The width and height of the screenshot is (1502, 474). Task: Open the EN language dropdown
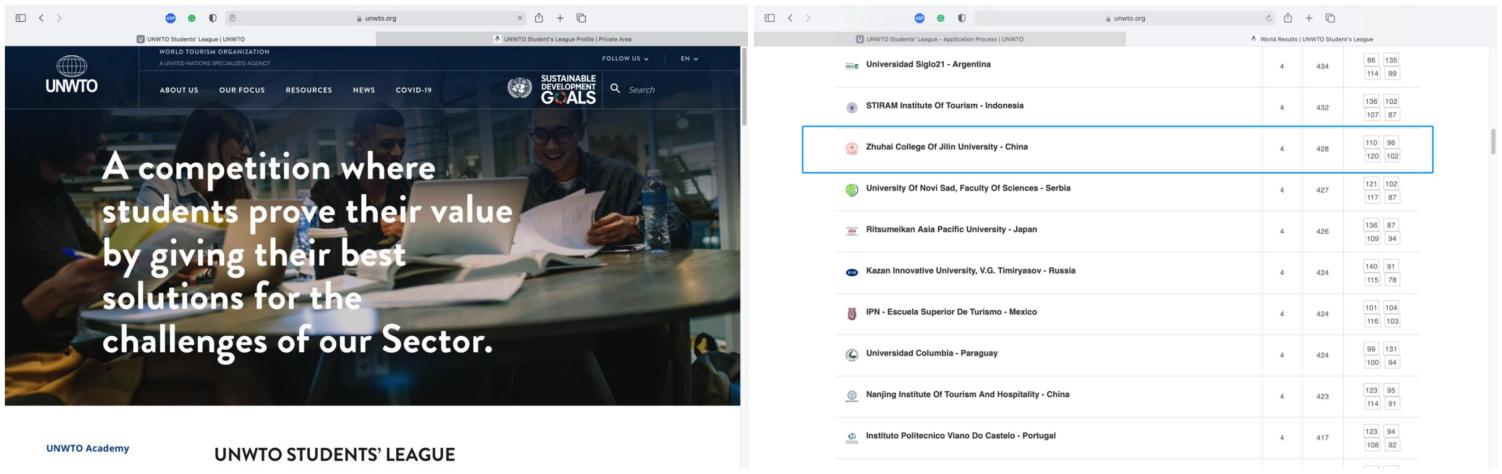(690, 59)
